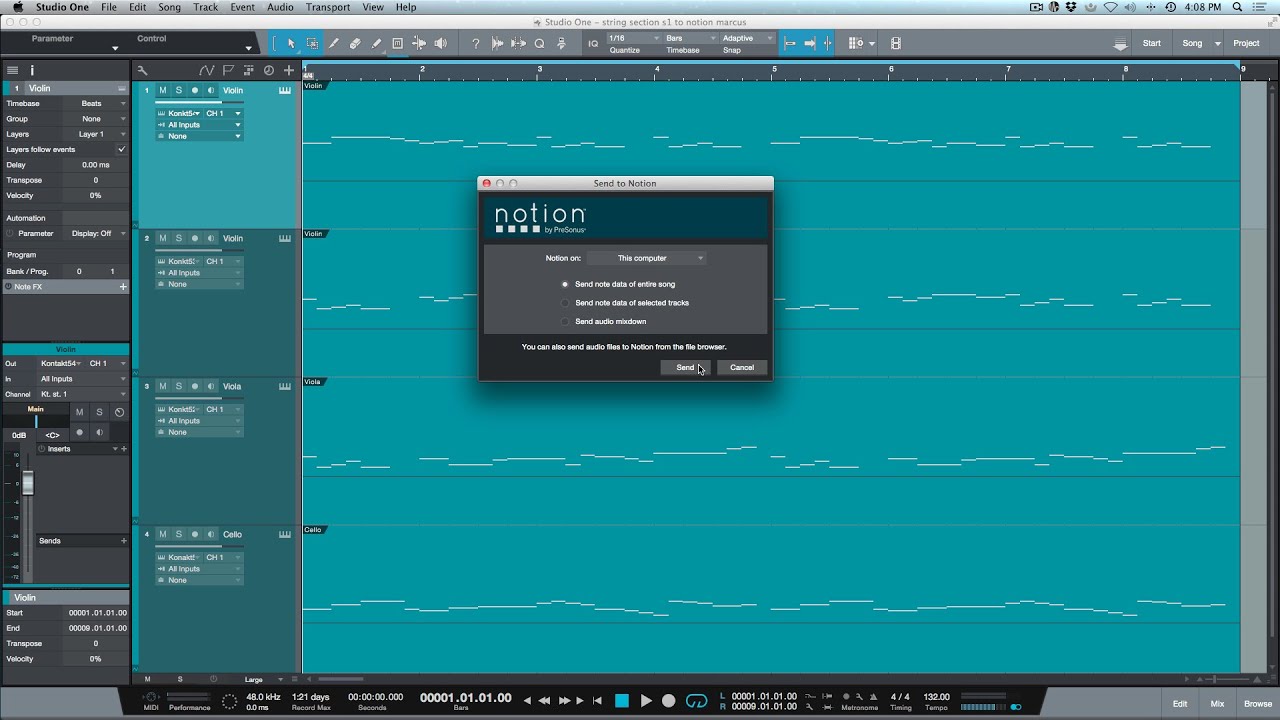Select the Paint tool
The width and height of the screenshot is (1280, 720).
(x=376, y=43)
